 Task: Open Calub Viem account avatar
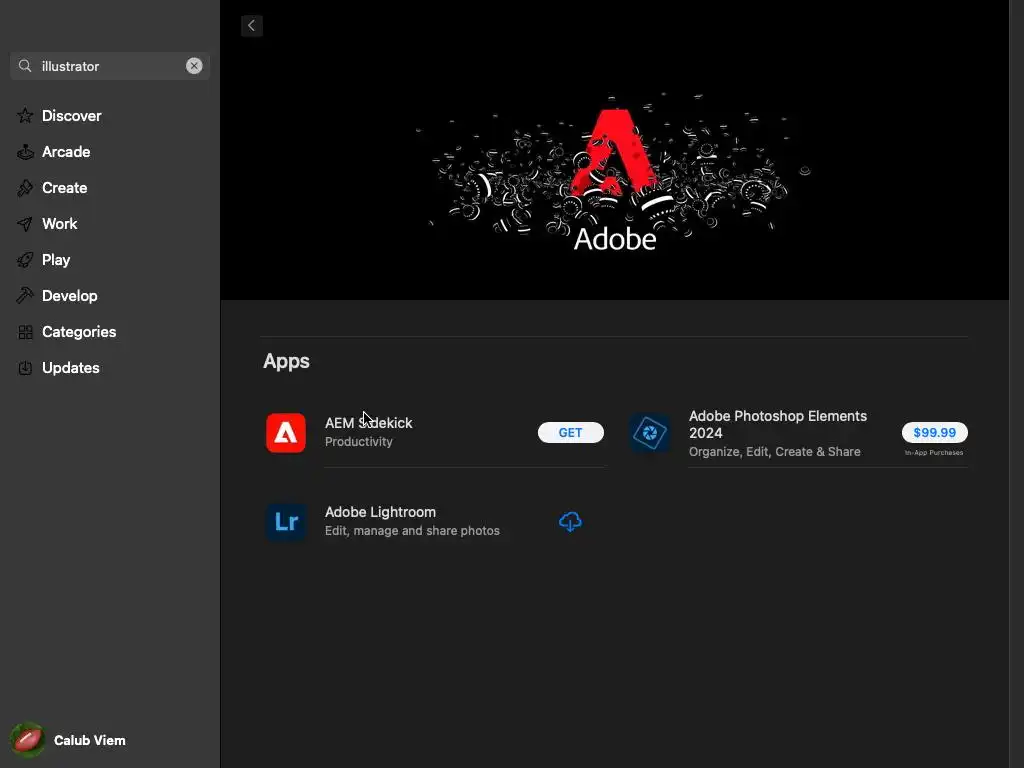coord(27,740)
